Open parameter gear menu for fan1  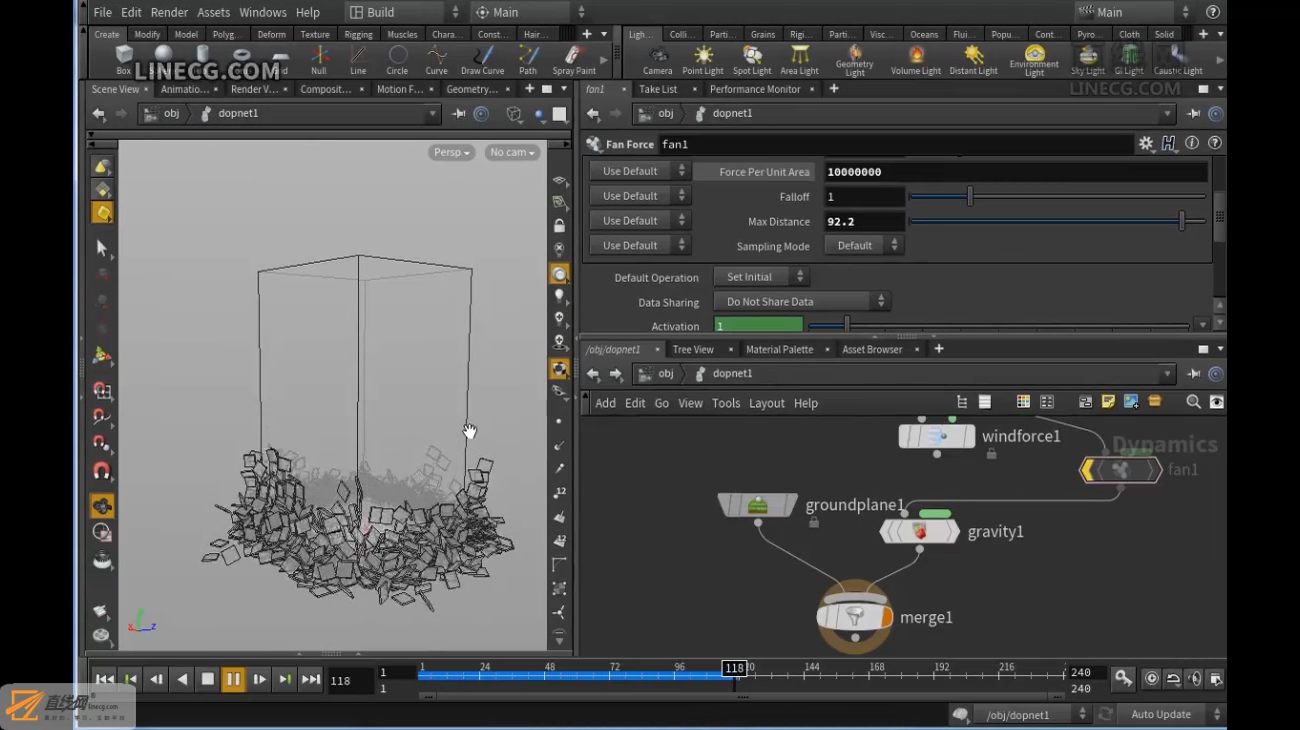point(1146,144)
